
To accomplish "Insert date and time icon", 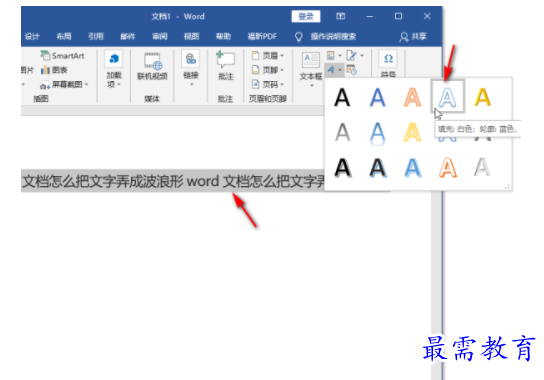I will pyautogui.click(x=352, y=70).
